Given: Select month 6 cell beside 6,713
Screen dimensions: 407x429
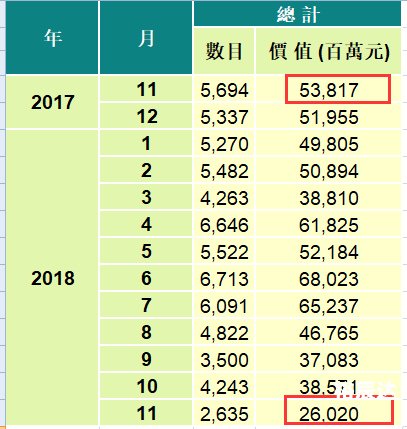Looking at the screenshot, I should (146, 278).
